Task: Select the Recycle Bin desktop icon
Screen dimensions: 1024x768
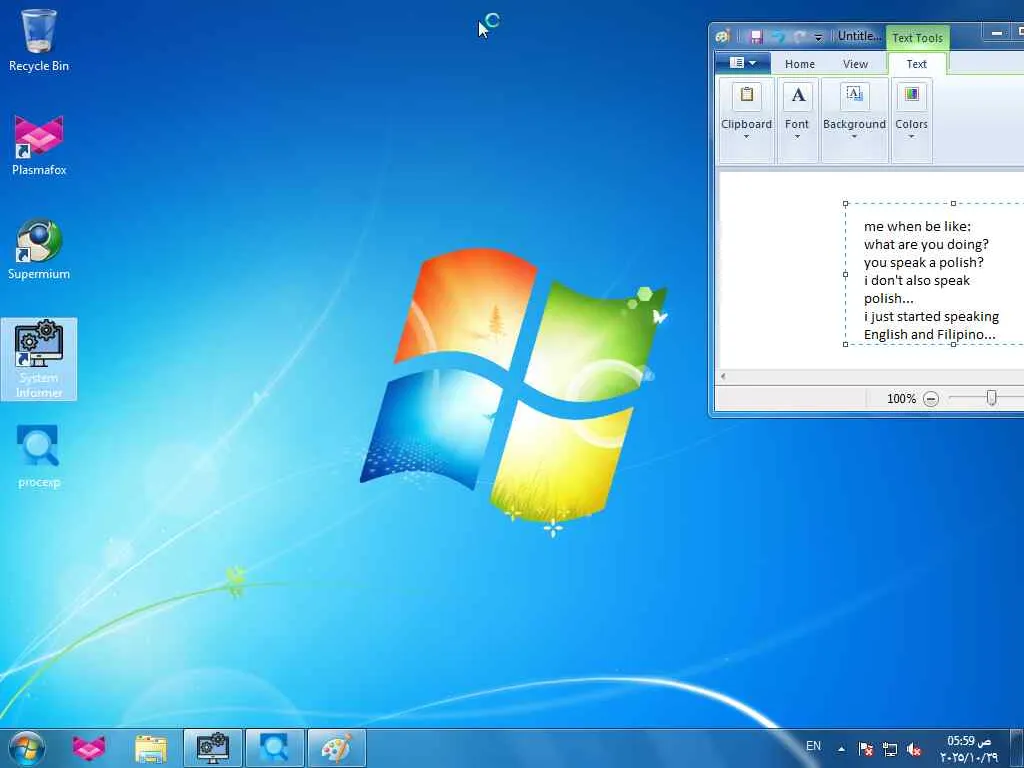Action: coord(39,40)
